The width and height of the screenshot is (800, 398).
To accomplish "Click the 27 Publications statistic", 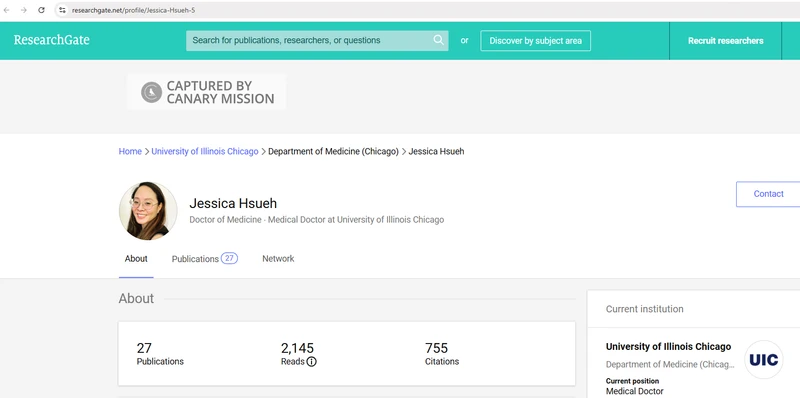I will 160,354.
